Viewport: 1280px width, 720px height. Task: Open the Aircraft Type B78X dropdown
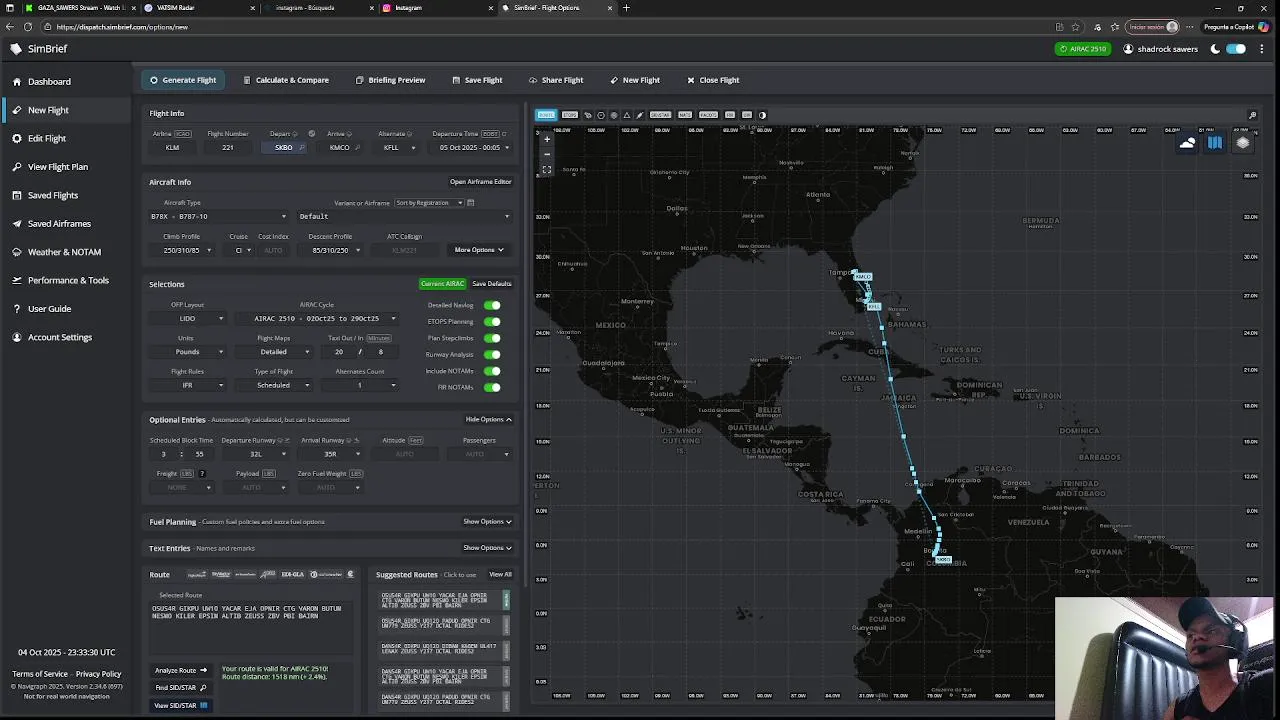click(218, 216)
